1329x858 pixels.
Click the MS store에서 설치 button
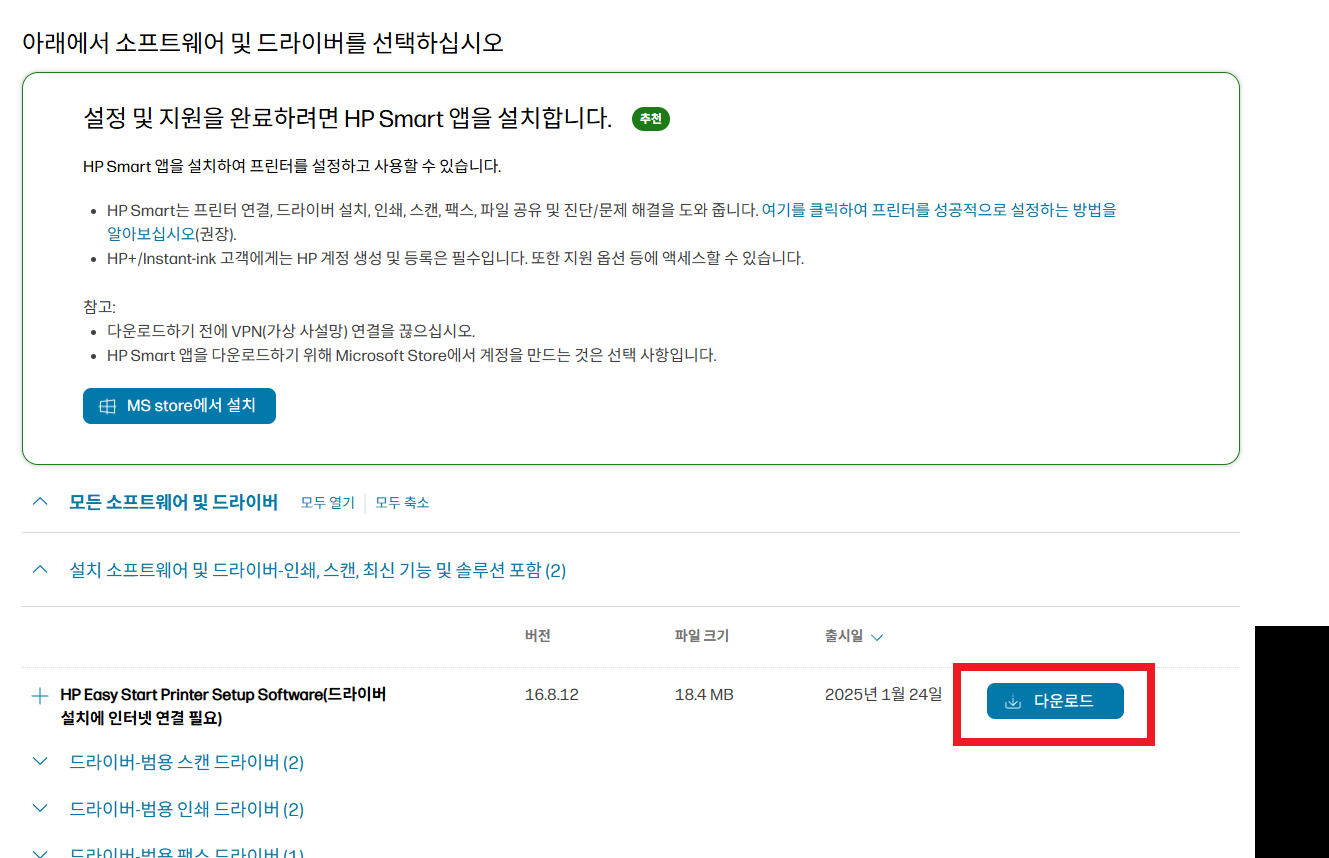point(179,406)
